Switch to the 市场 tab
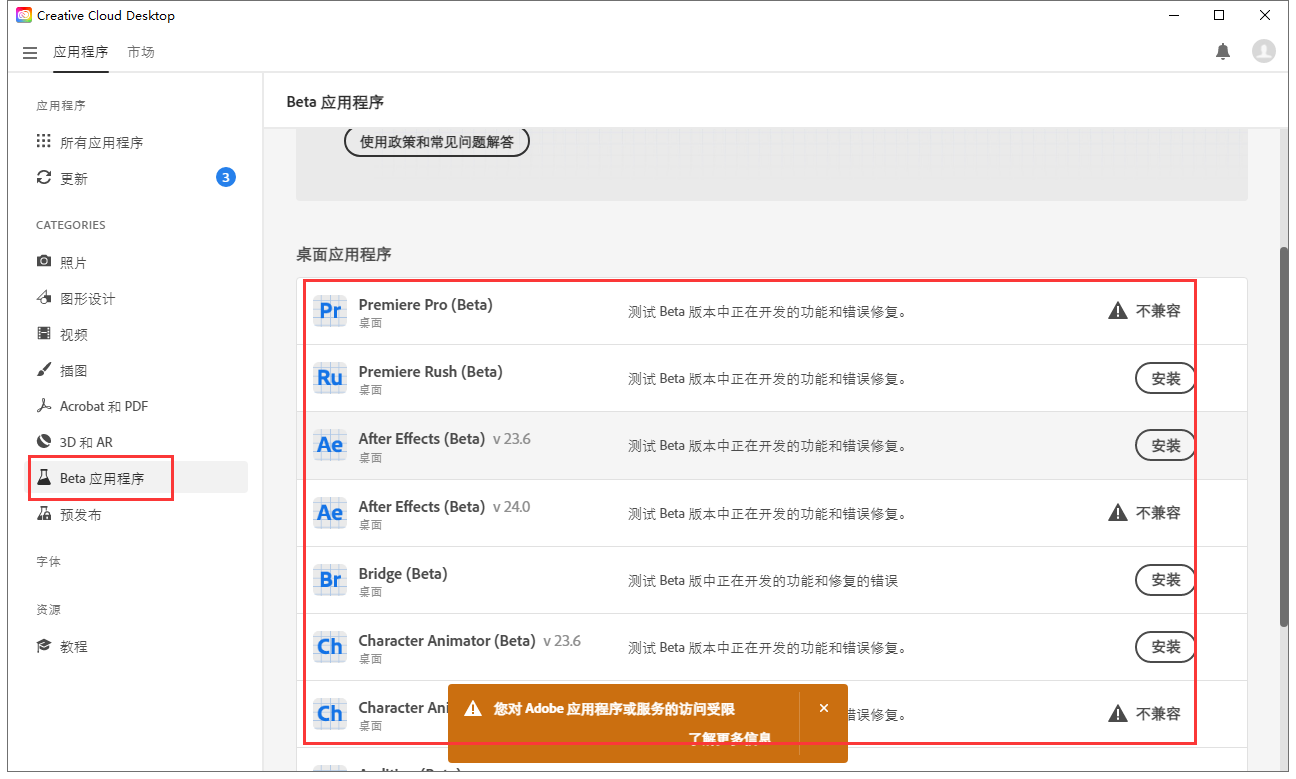 [x=141, y=52]
